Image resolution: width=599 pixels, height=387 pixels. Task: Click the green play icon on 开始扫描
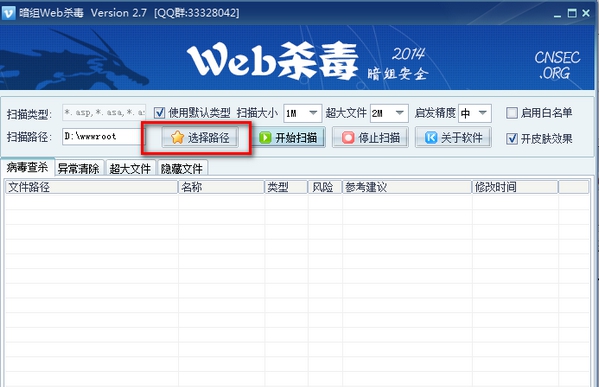[265, 138]
